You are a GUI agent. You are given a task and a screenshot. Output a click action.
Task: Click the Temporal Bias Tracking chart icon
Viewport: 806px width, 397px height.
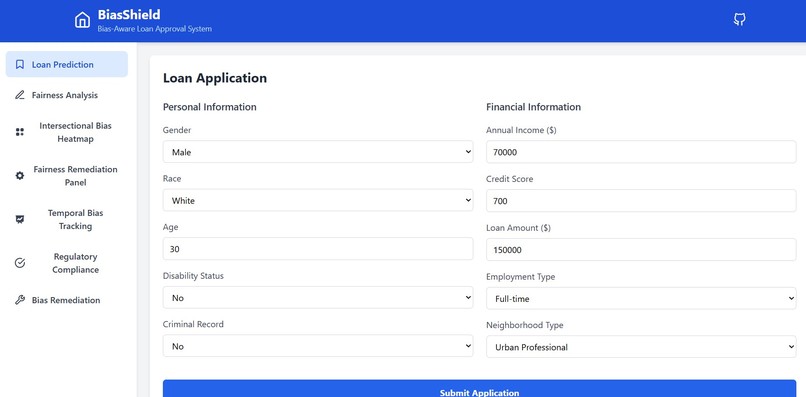(20, 220)
